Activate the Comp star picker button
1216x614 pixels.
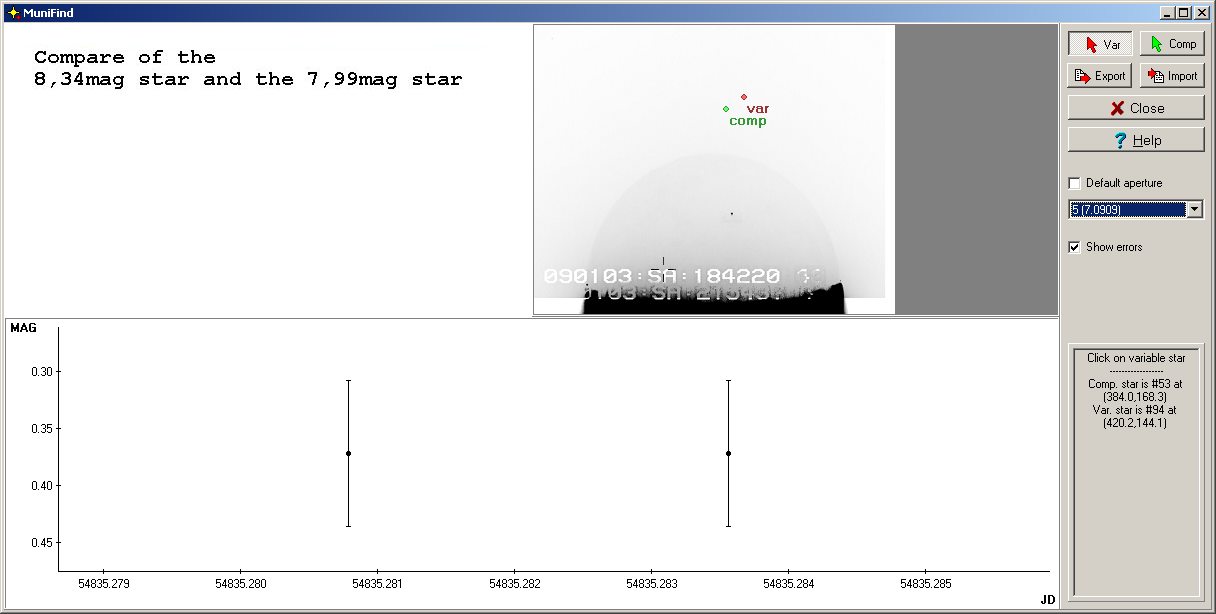click(1172, 44)
